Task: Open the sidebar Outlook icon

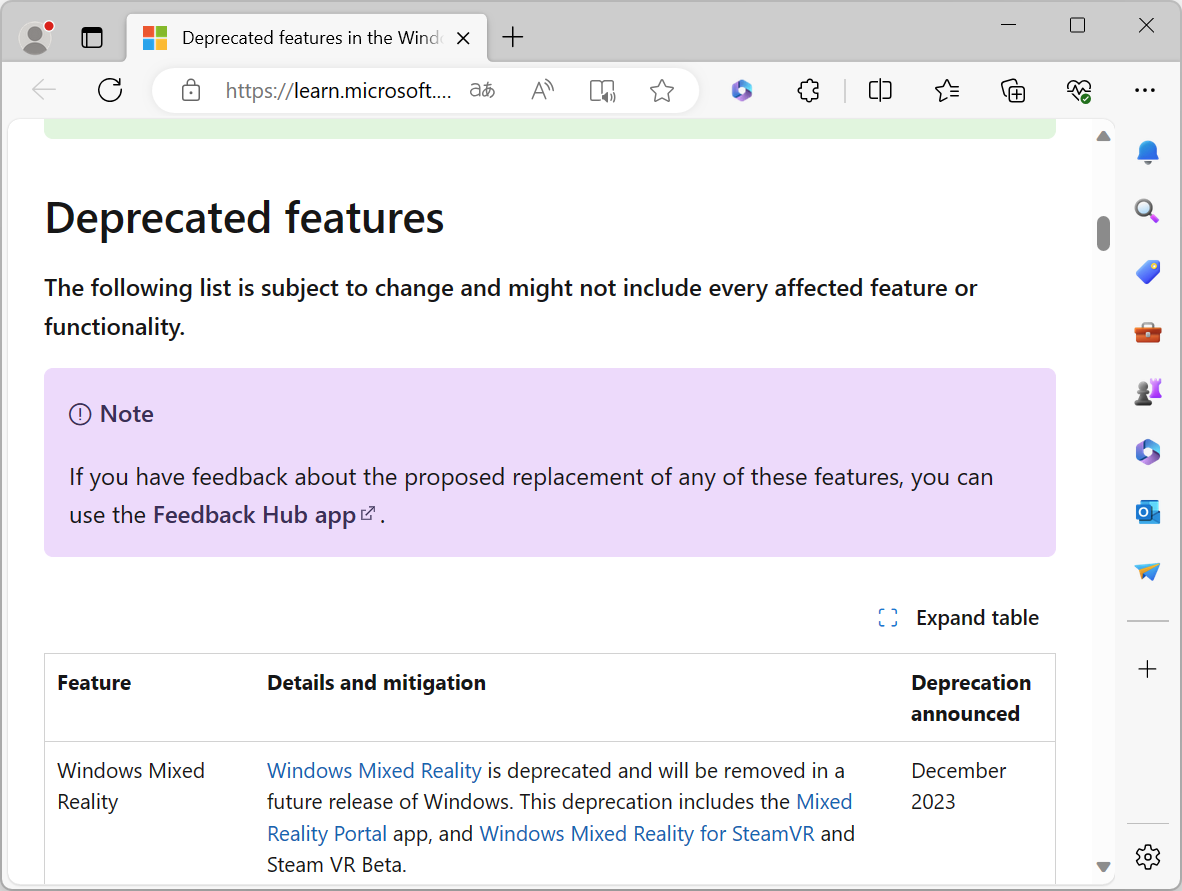Action: pos(1147,512)
